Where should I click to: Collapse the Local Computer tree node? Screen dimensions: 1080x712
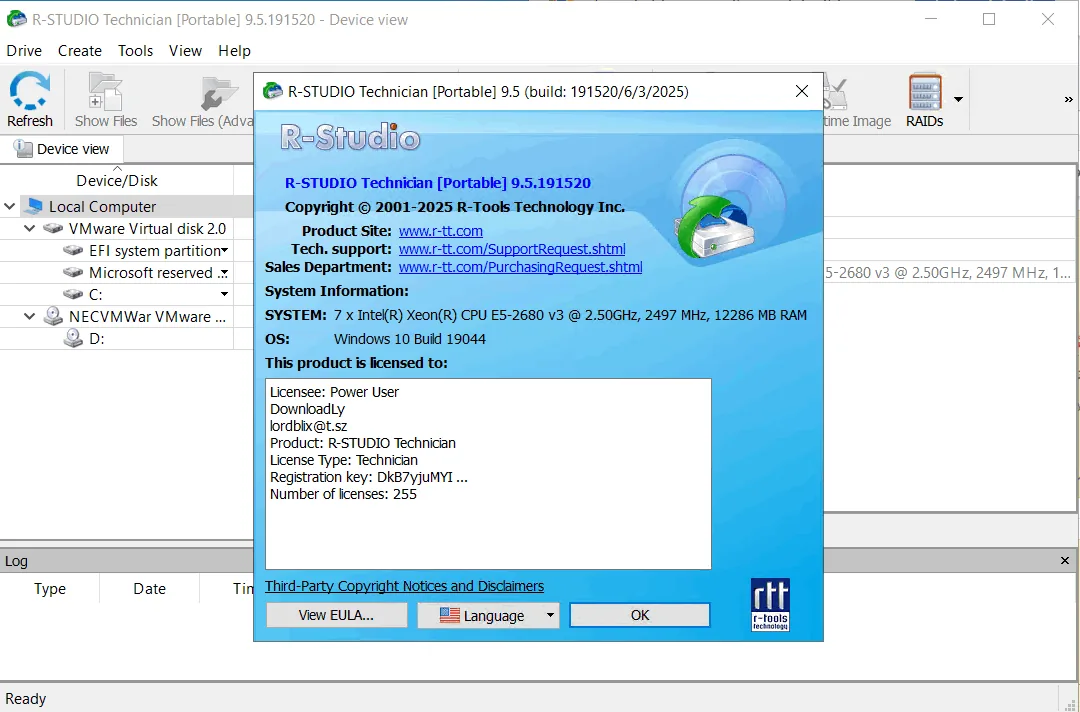click(x=10, y=206)
